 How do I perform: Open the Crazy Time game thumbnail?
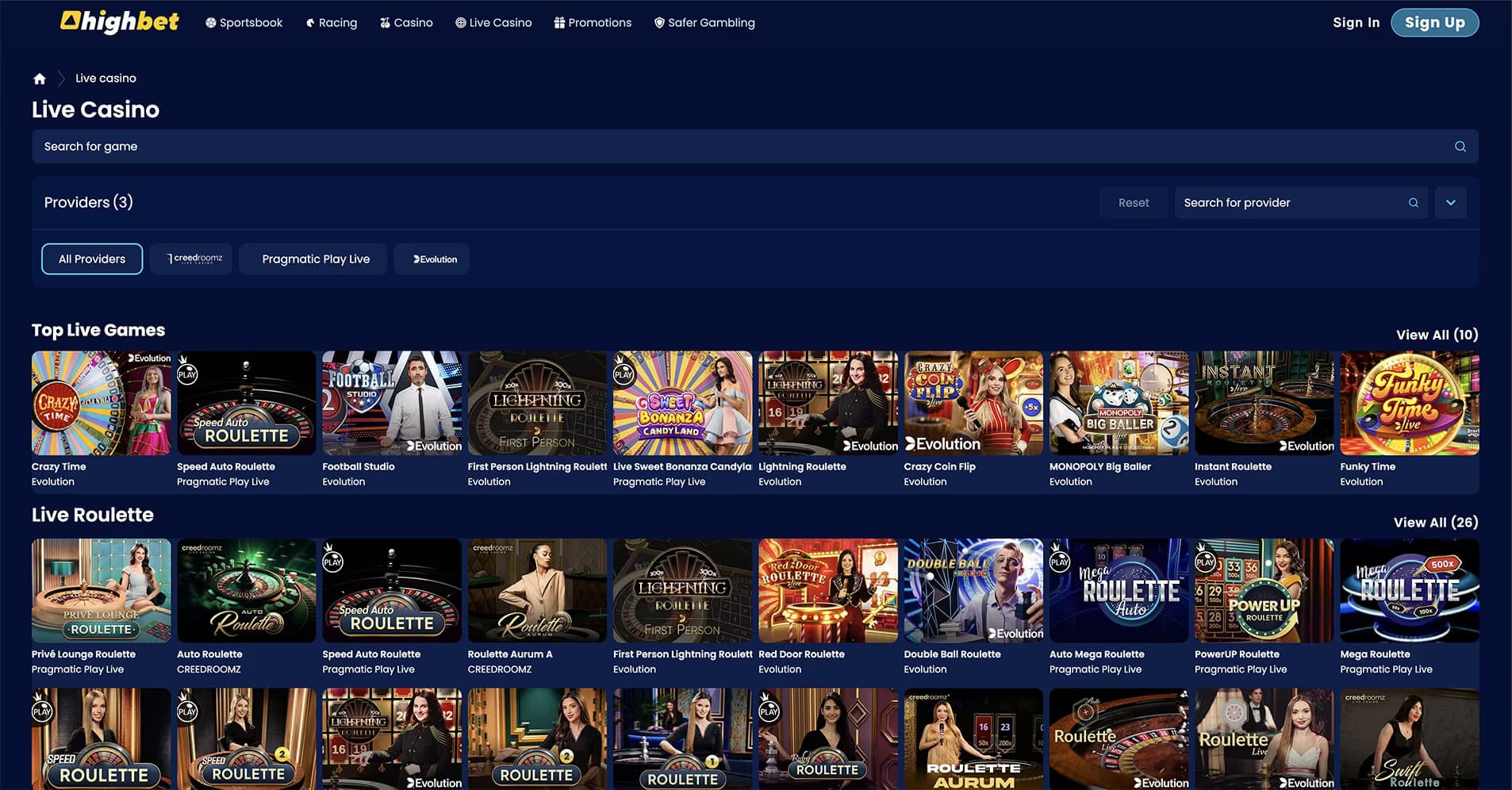(x=101, y=404)
